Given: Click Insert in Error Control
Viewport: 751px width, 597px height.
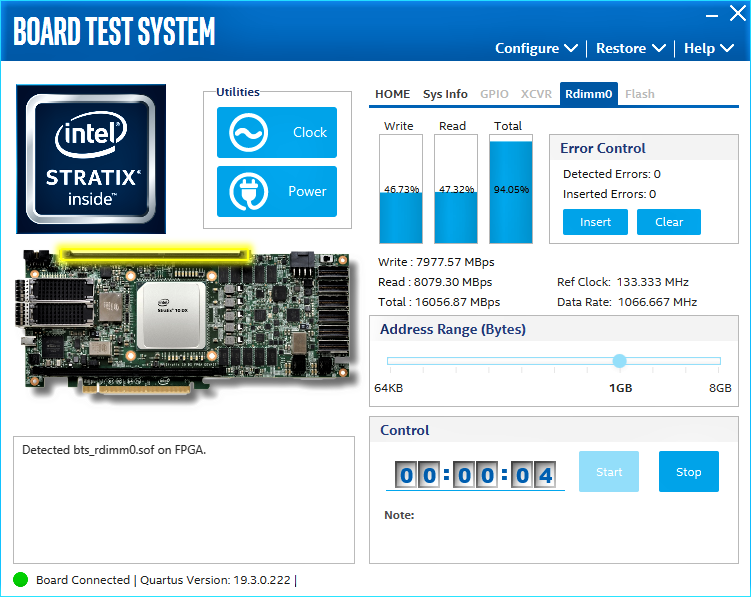Looking at the screenshot, I should [x=595, y=222].
